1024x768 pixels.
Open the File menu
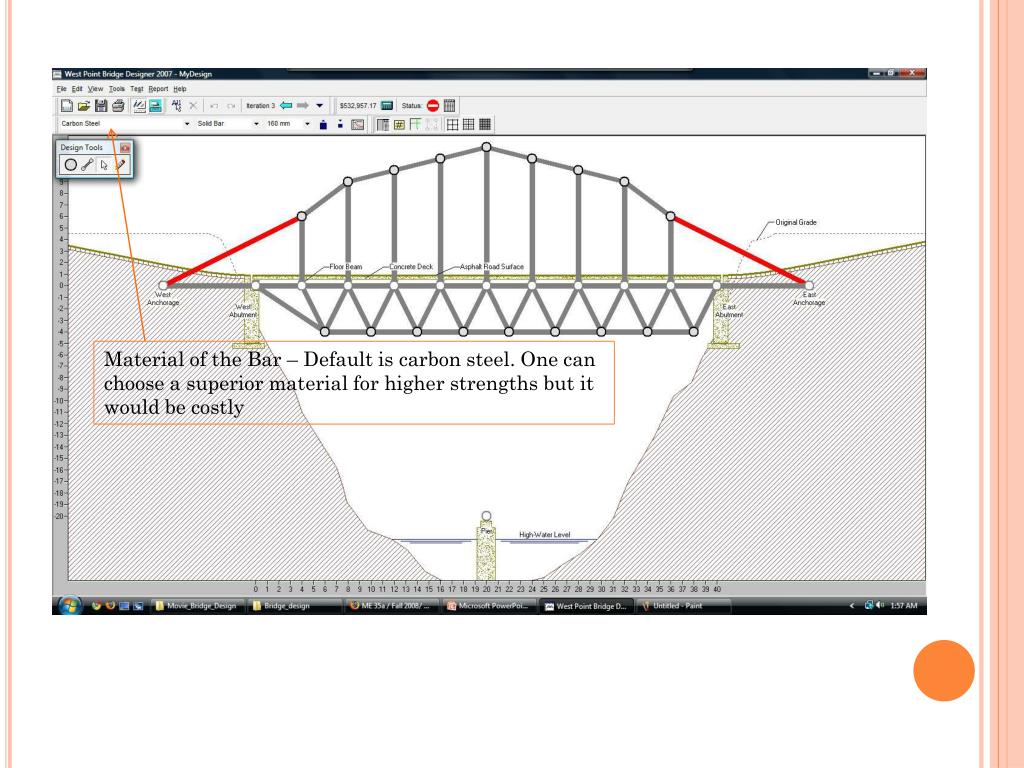click(x=61, y=89)
